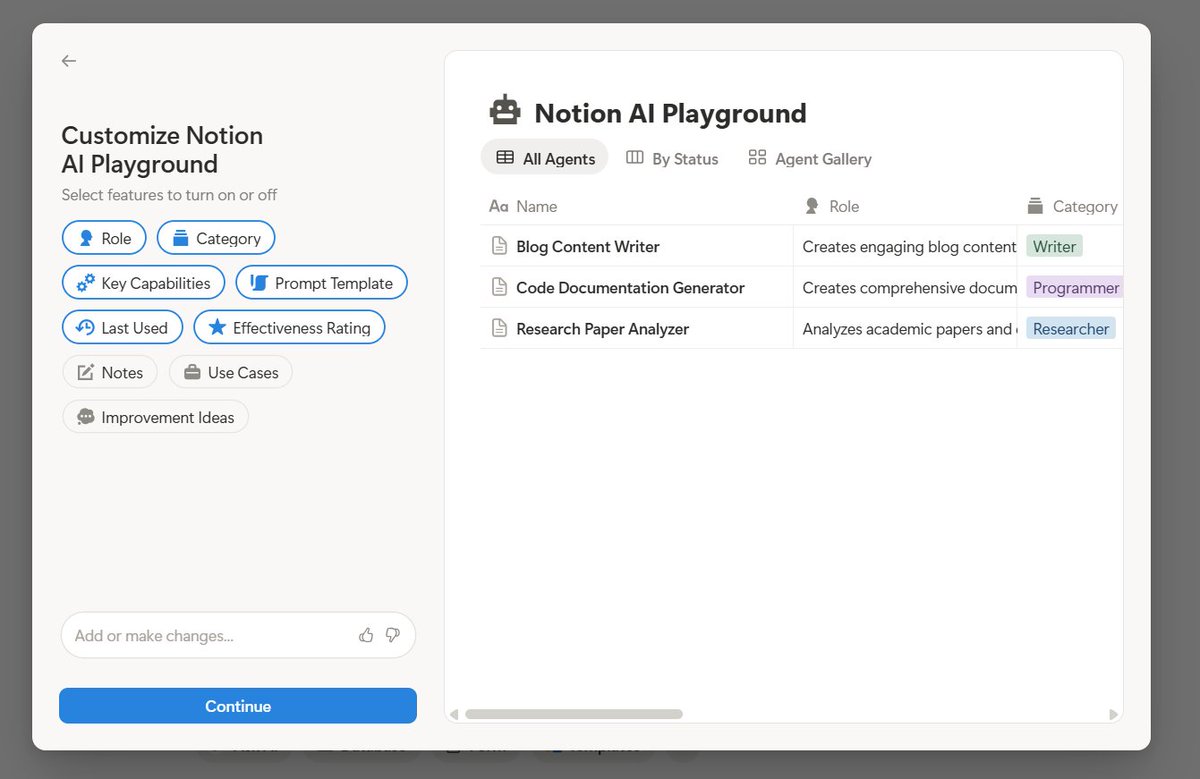The height and width of the screenshot is (779, 1200).
Task: Enable the Use Cases feature
Action: pyautogui.click(x=231, y=372)
